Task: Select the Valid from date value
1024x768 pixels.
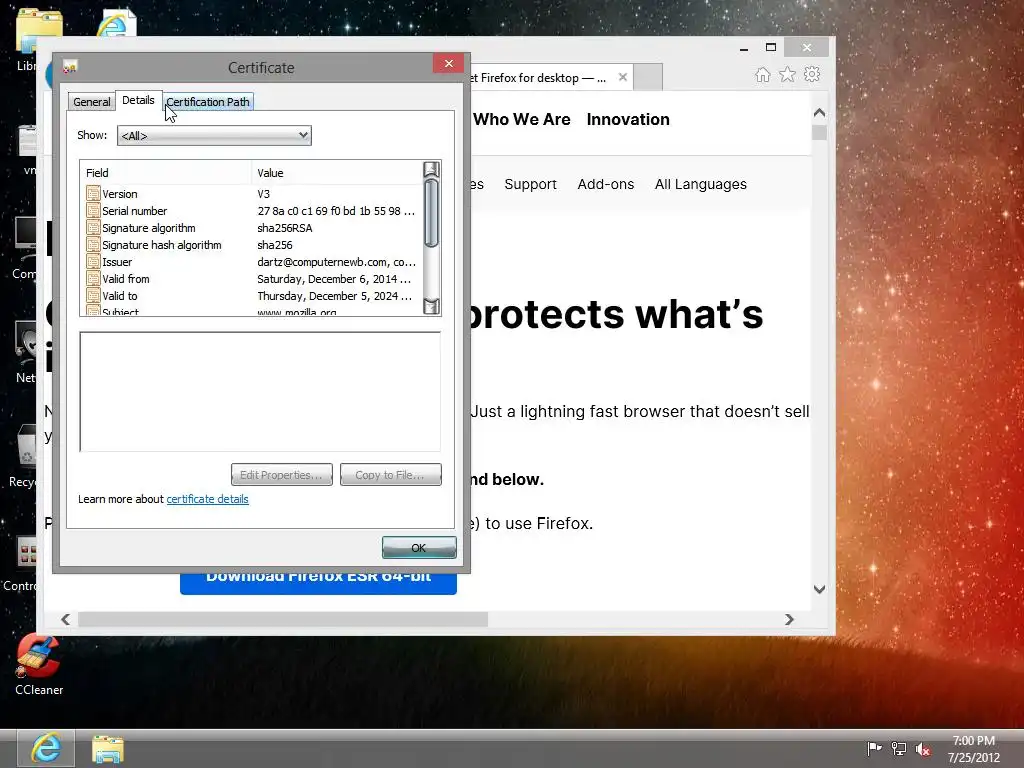Action: (334, 279)
